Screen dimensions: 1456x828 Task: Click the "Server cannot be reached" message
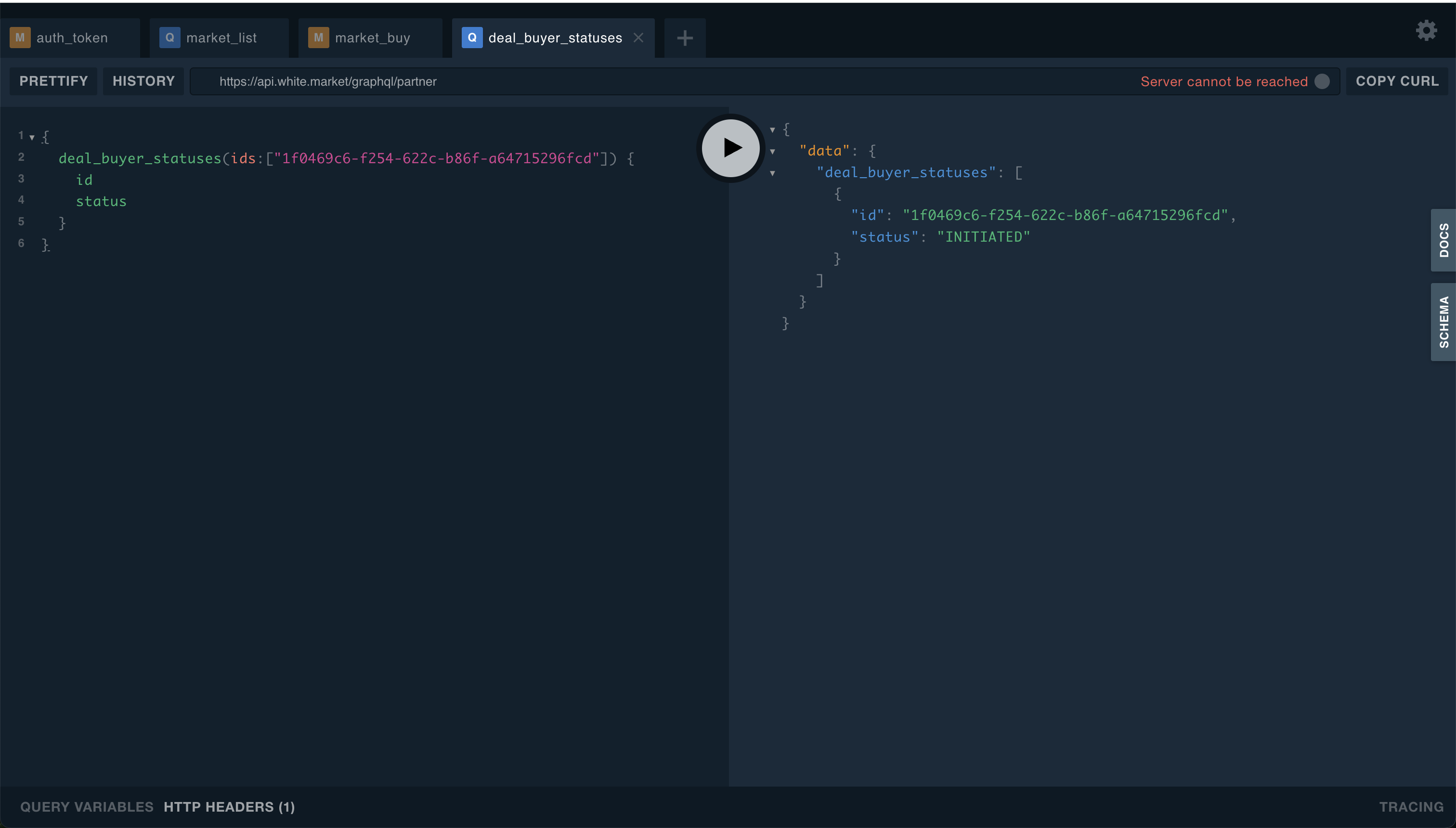click(1224, 81)
